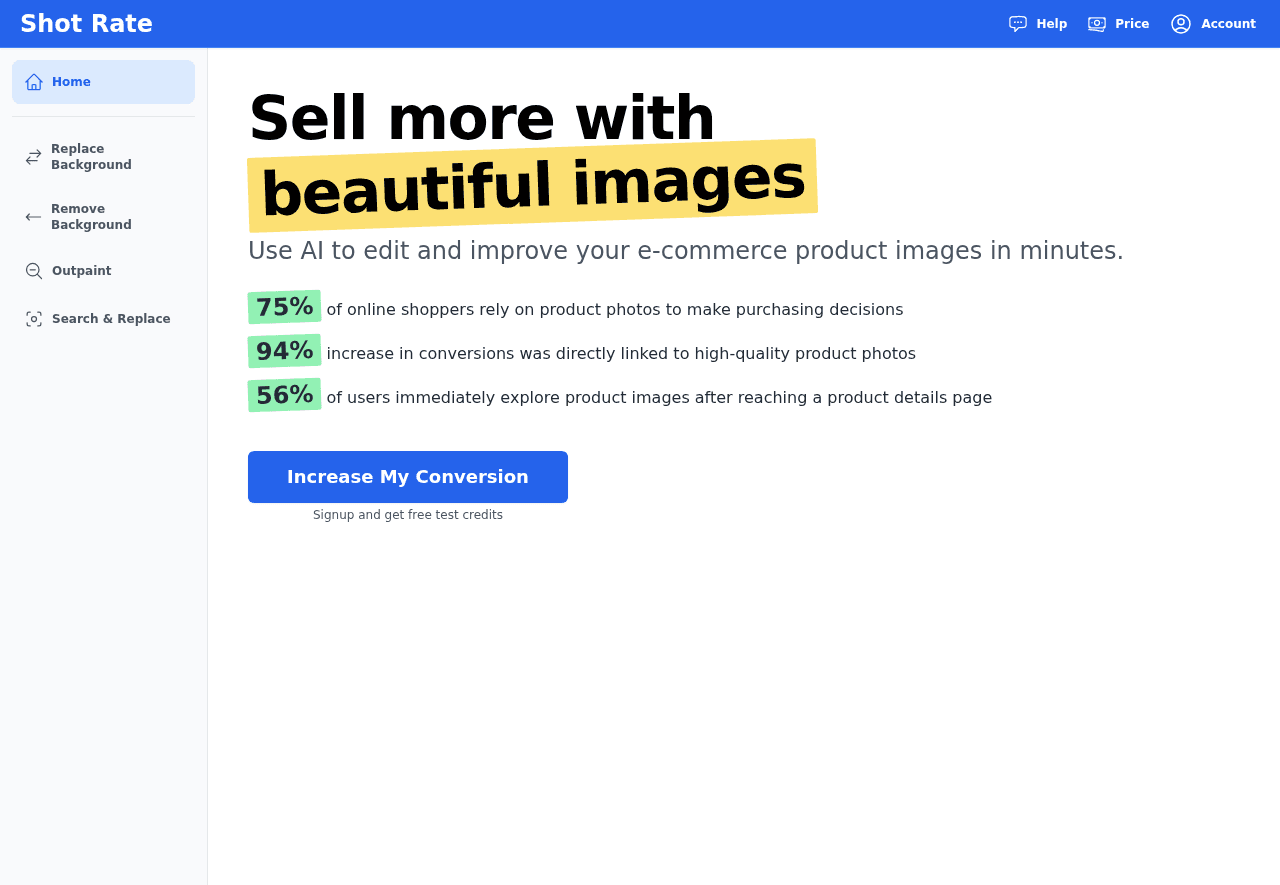Viewport: 1280px width, 885px height.
Task: Click the Outpaint magnifier-minus icon
Action: [34, 271]
